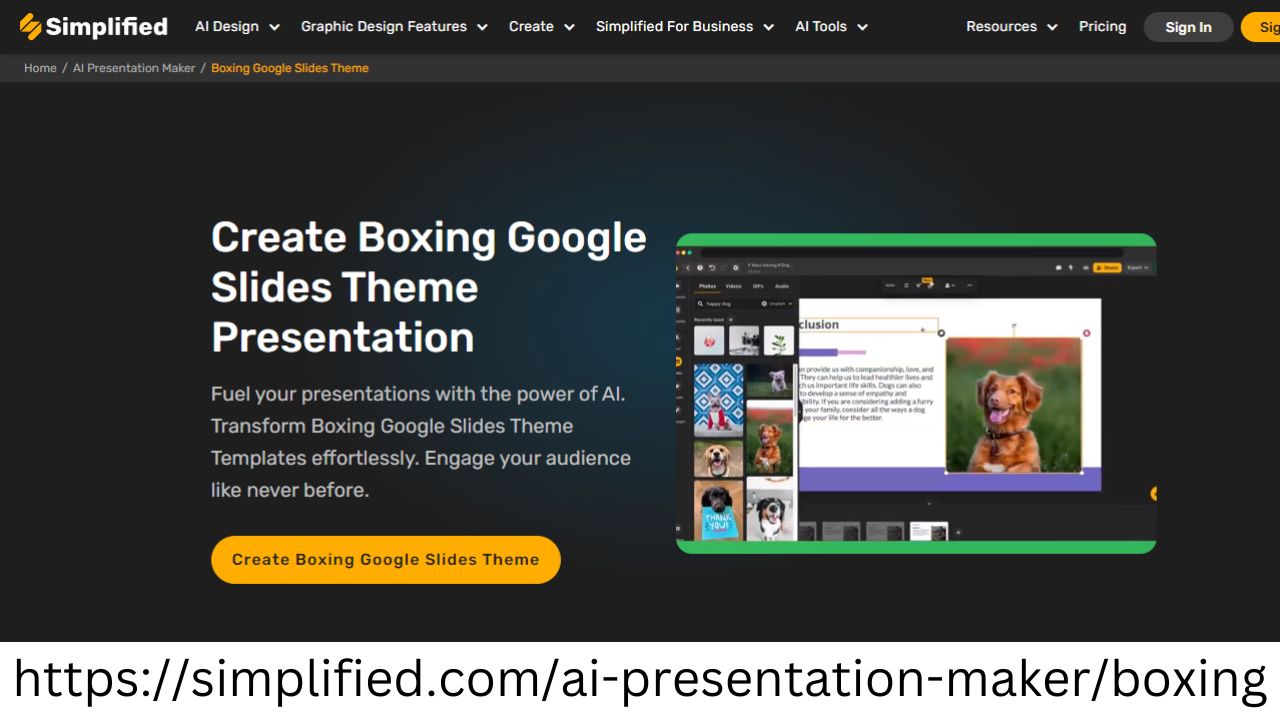Switch to the Audio tab in the media panel

(781, 286)
